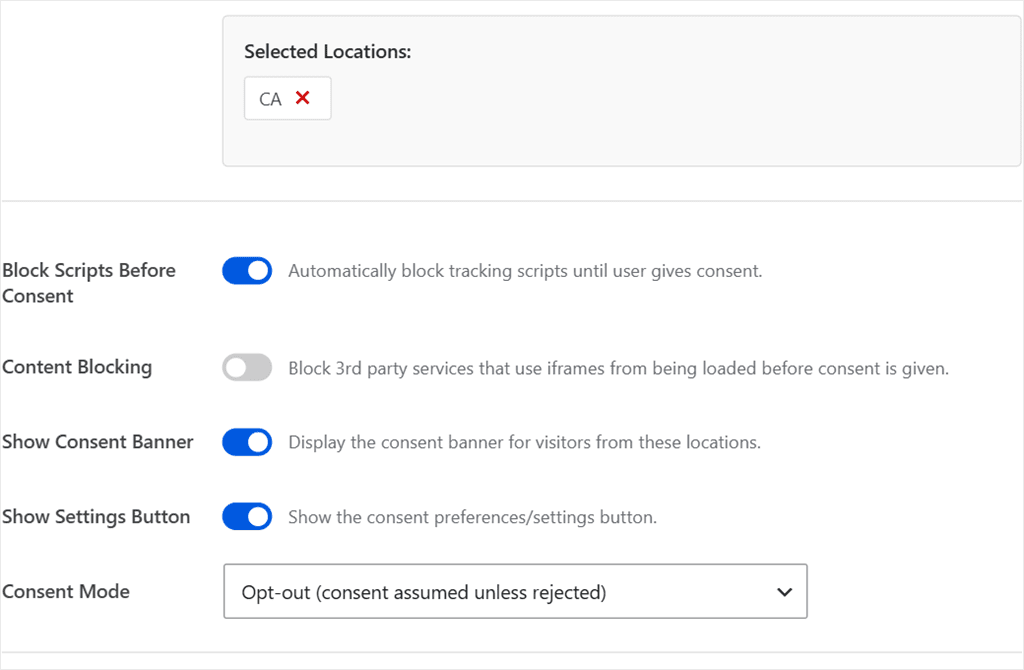Select the Opt-out consent assumed value text

click(x=424, y=592)
